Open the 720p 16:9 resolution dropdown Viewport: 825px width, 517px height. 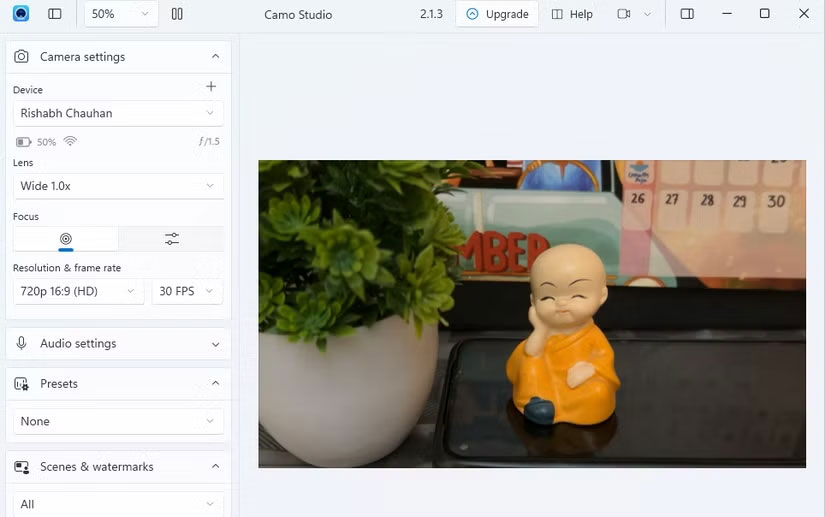tap(78, 291)
